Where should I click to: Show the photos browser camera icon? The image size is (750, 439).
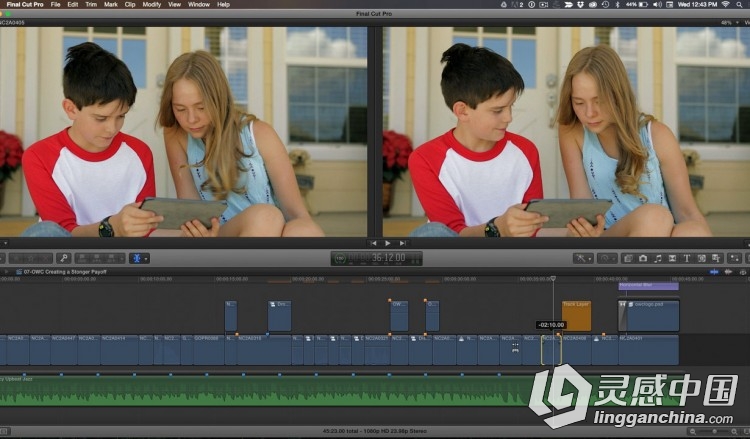click(643, 258)
